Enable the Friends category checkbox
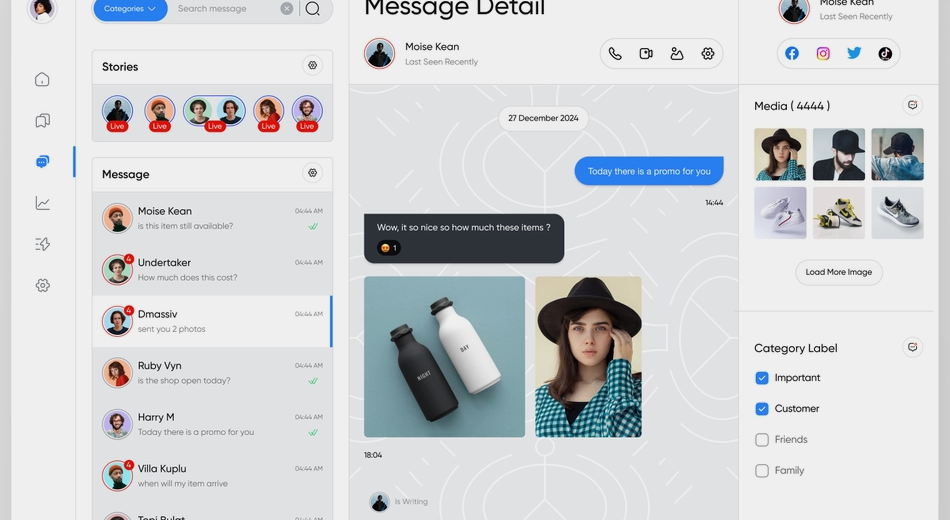This screenshot has height=520, width=950. [762, 440]
